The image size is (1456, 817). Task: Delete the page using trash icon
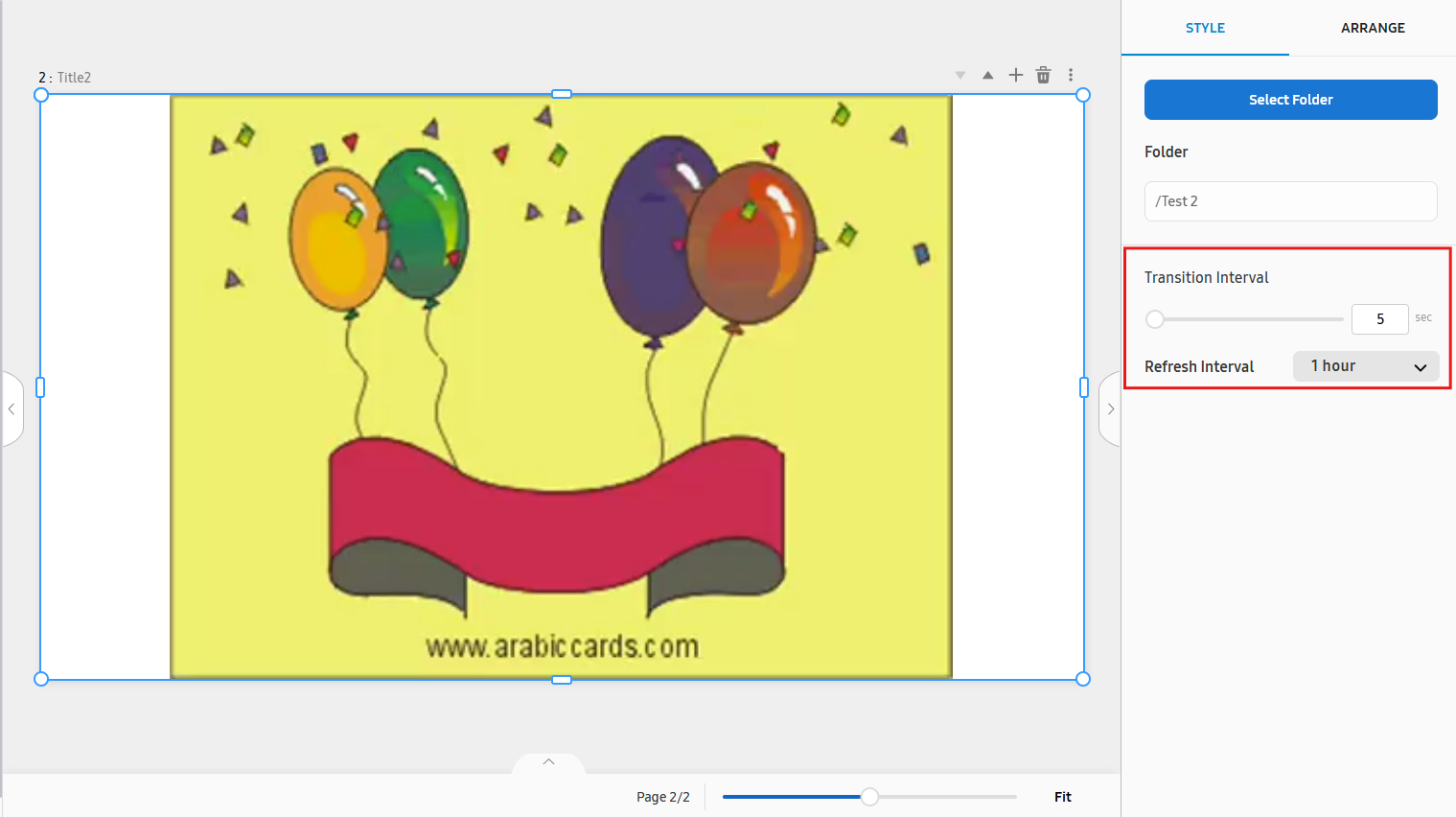(1044, 75)
